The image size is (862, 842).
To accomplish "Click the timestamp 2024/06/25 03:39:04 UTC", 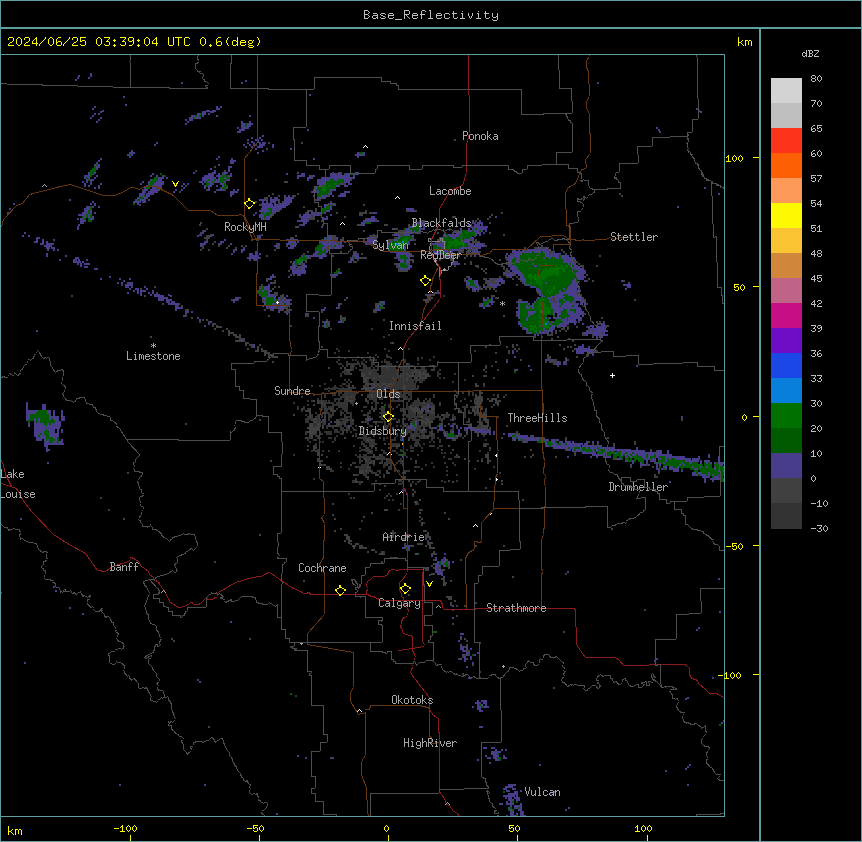I will pos(98,42).
